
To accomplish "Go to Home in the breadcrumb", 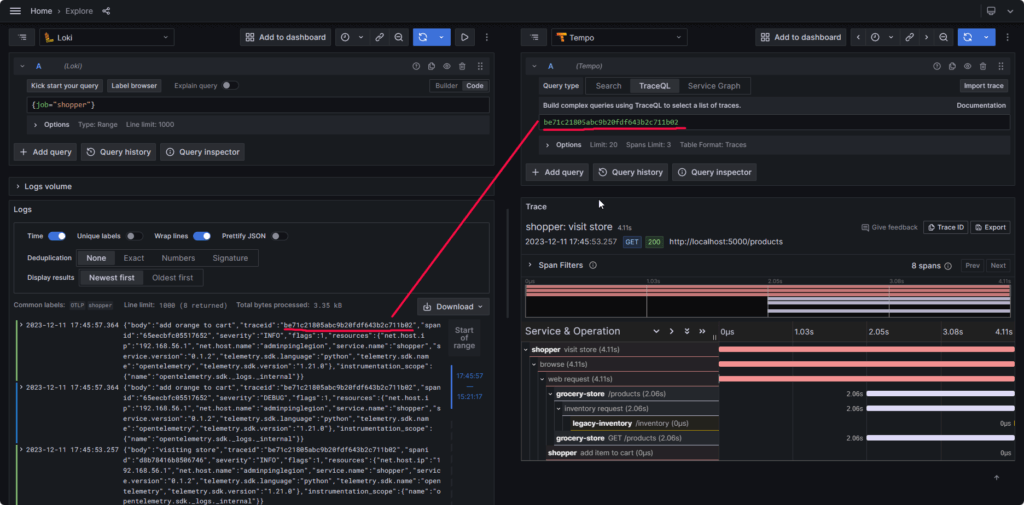I will pos(41,11).
